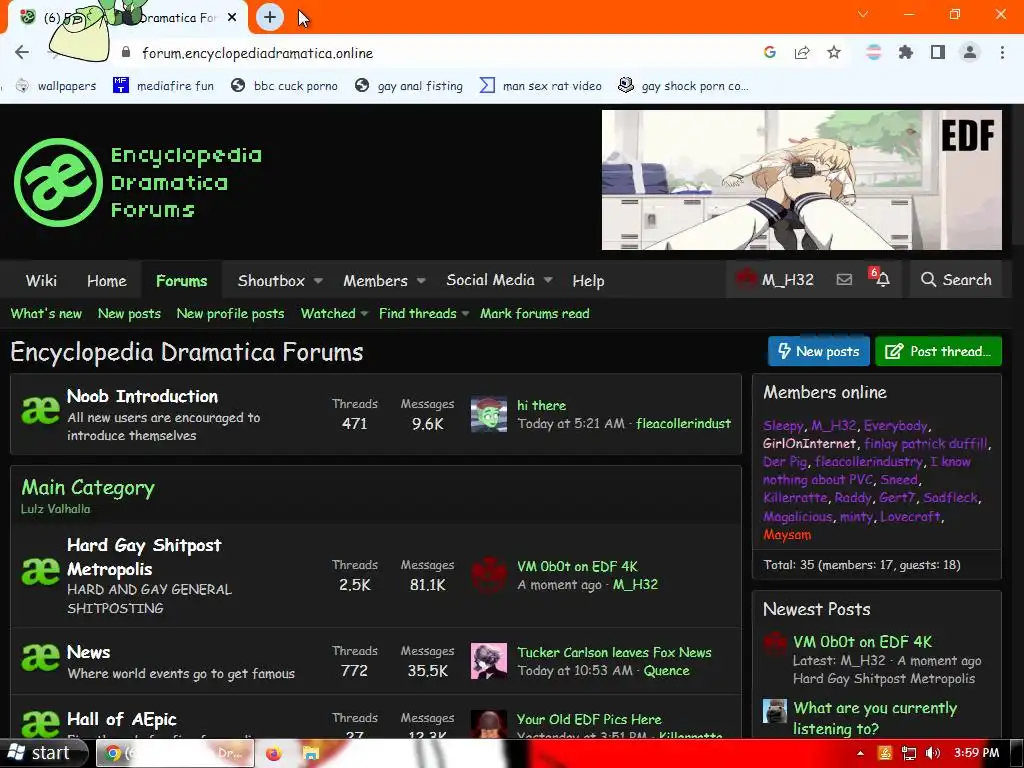Click the ae icon beside News
Viewport: 1024px width, 768px height.
pyautogui.click(x=40, y=658)
